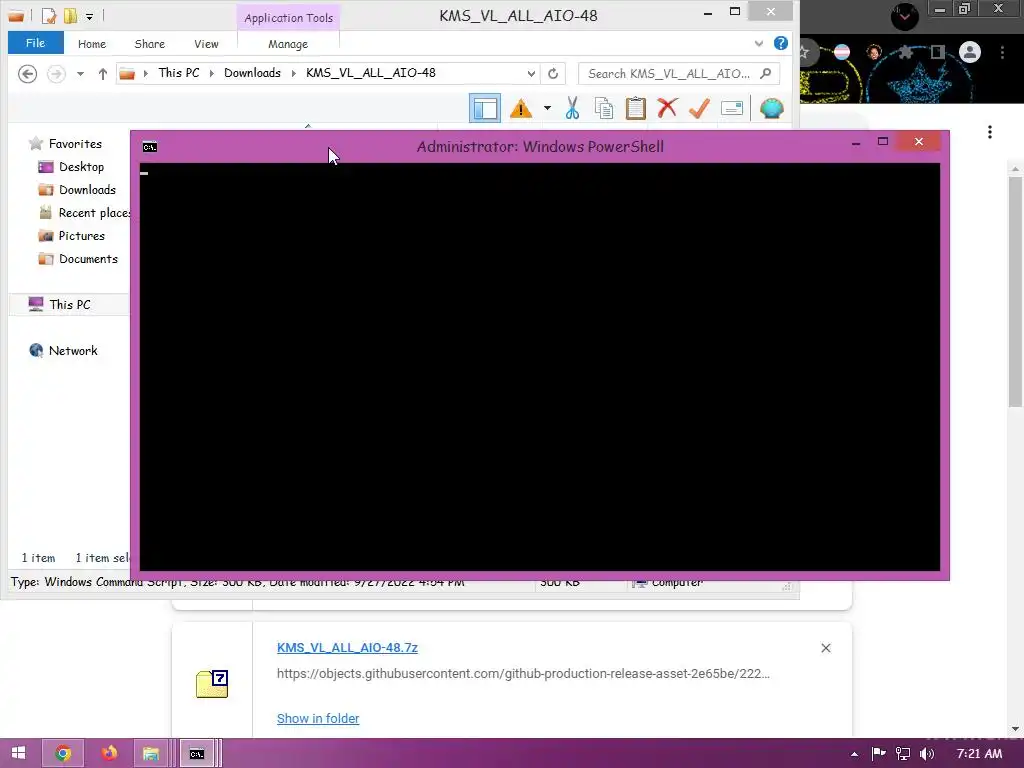Click the Application Tools contextual tab
1024x768 pixels.
click(288, 18)
